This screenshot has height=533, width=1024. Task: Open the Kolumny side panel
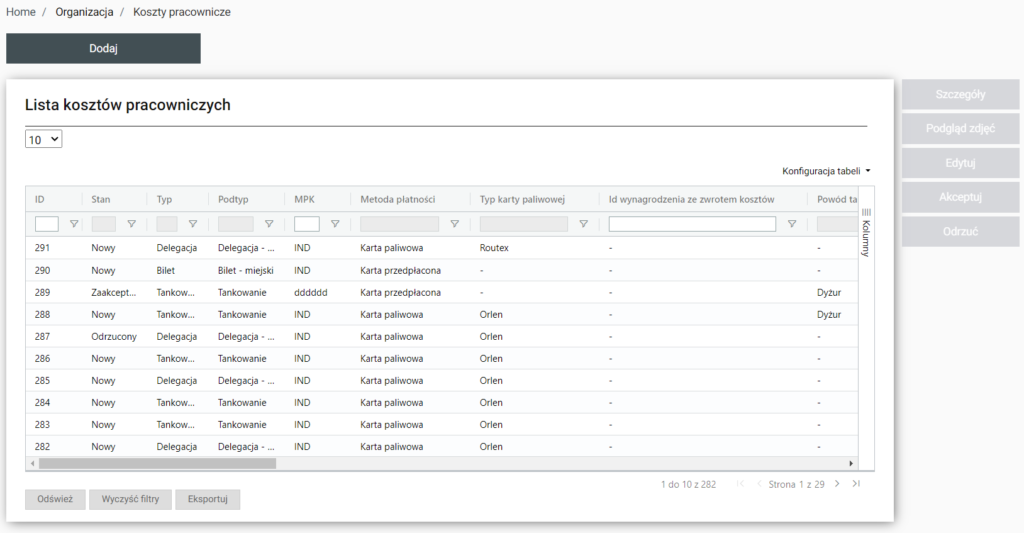866,232
